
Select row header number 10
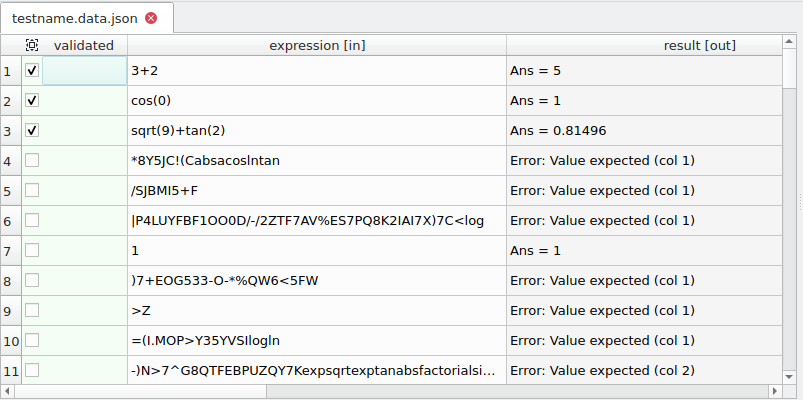pos(8,341)
